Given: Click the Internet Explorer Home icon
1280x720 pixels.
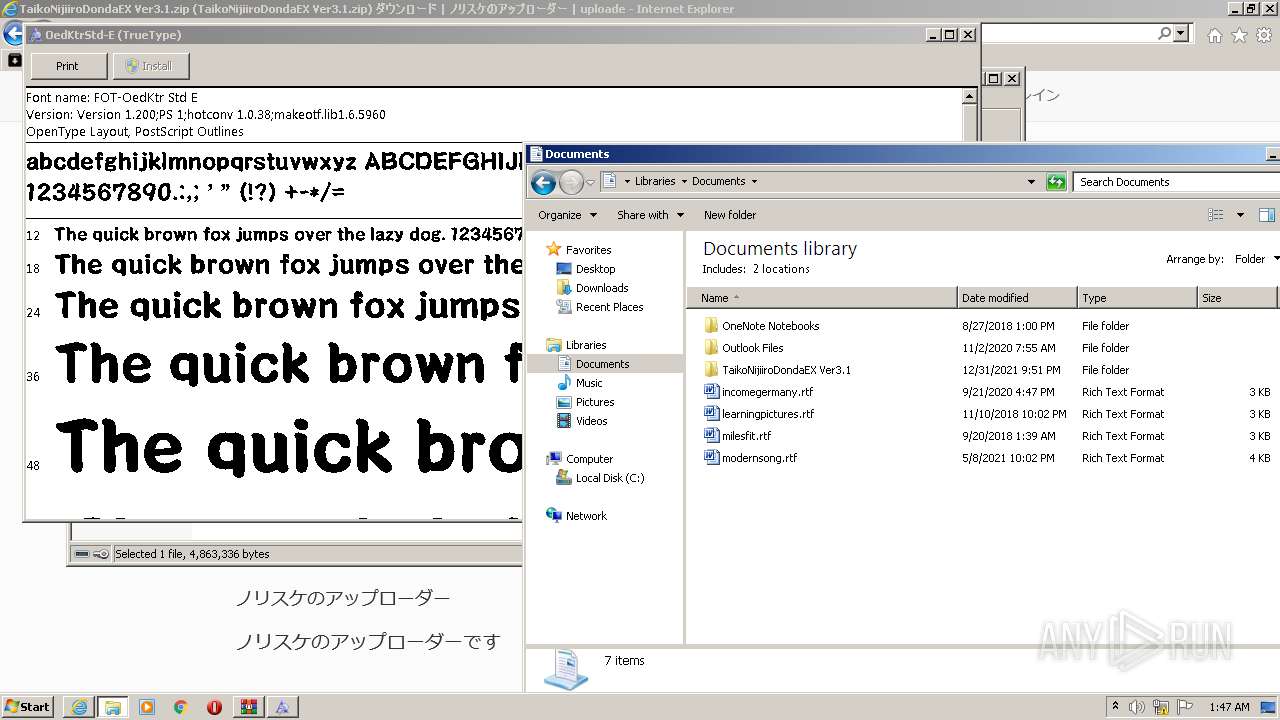Looking at the screenshot, I should pos(1214,35).
